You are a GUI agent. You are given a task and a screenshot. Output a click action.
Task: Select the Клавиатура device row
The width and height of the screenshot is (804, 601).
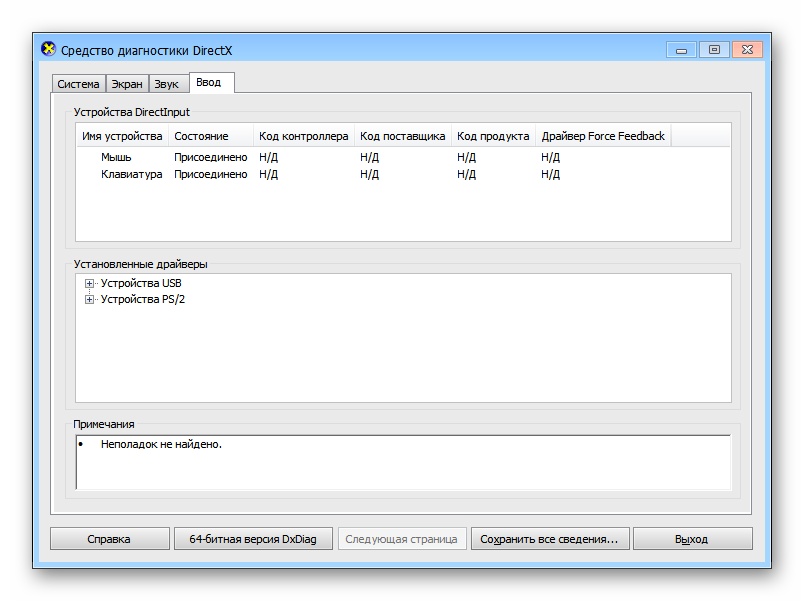[x=131, y=174]
